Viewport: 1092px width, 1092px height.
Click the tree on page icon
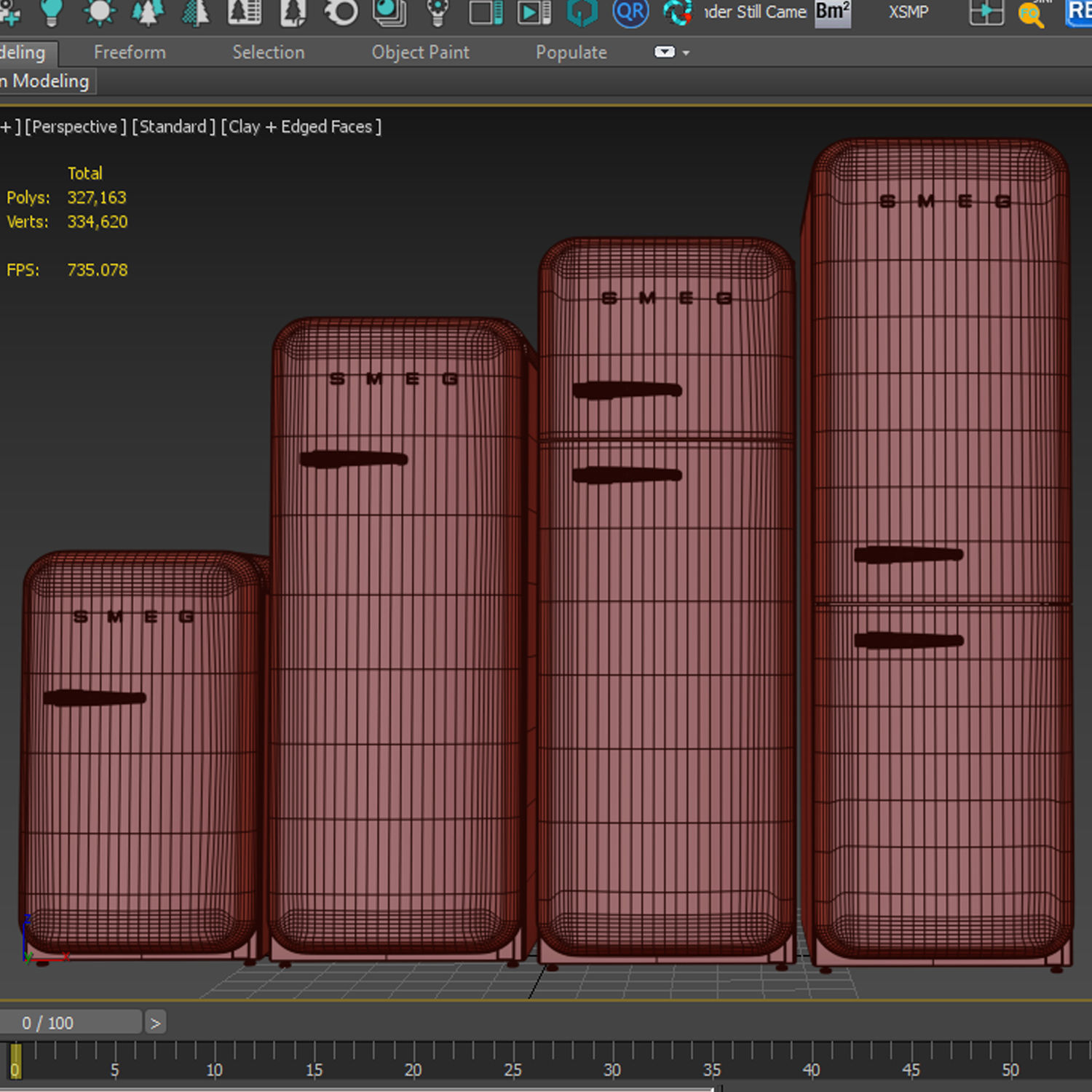click(293, 12)
